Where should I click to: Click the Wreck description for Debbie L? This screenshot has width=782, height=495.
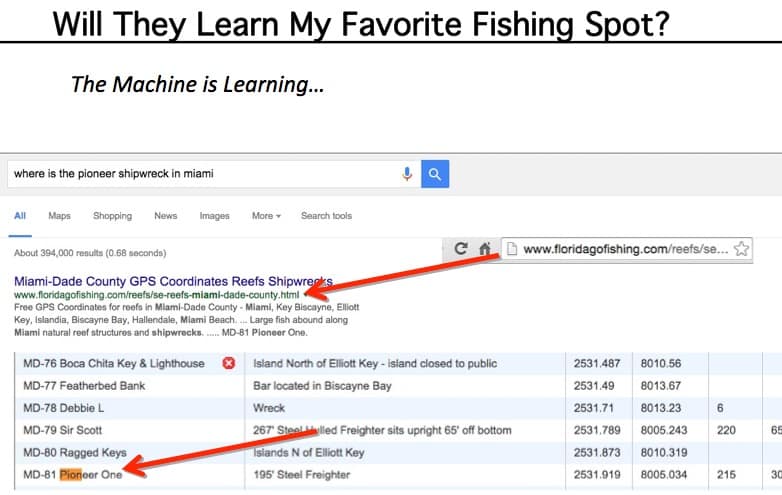[x=269, y=408]
